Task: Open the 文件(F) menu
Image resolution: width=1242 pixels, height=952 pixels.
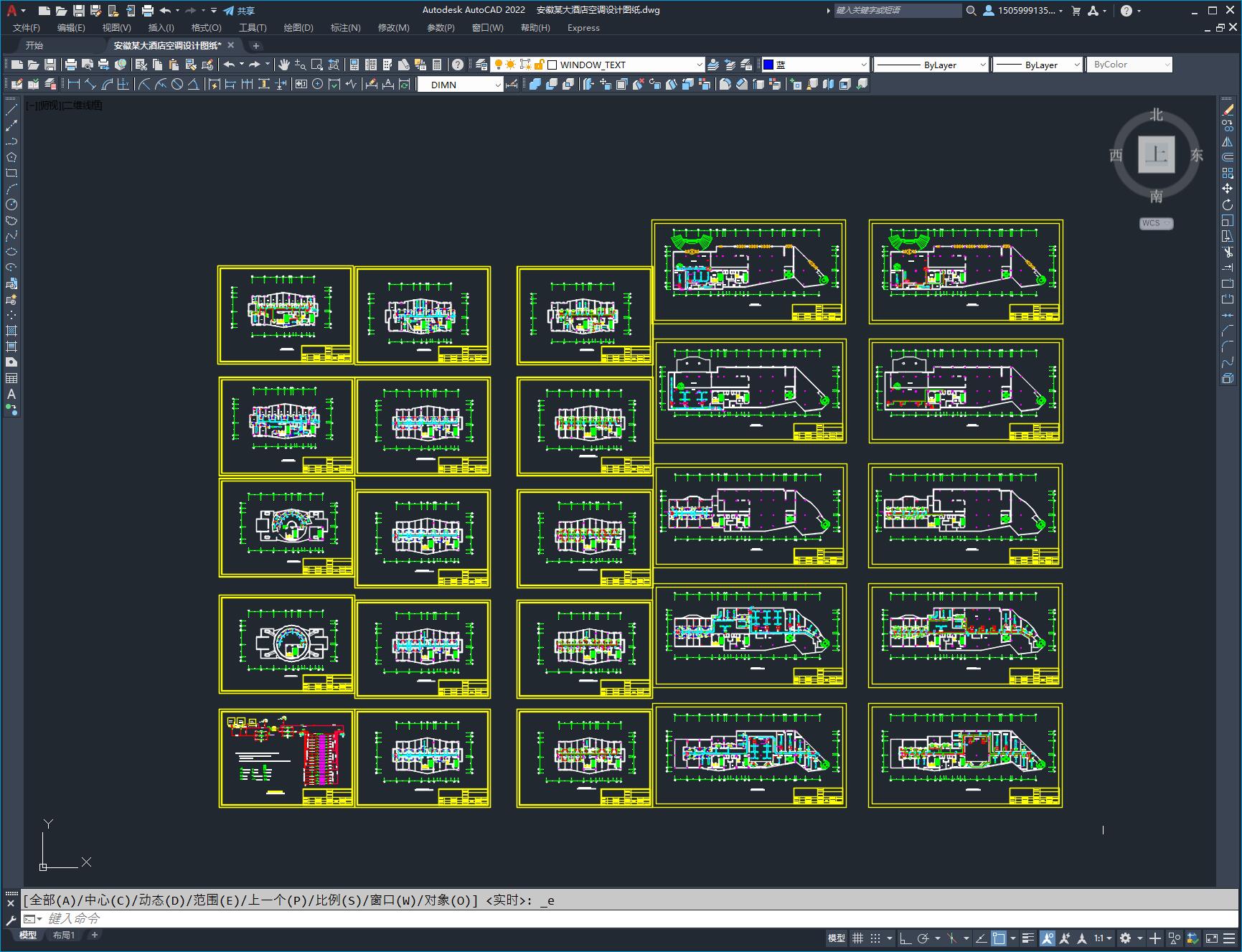Action: 27,28
